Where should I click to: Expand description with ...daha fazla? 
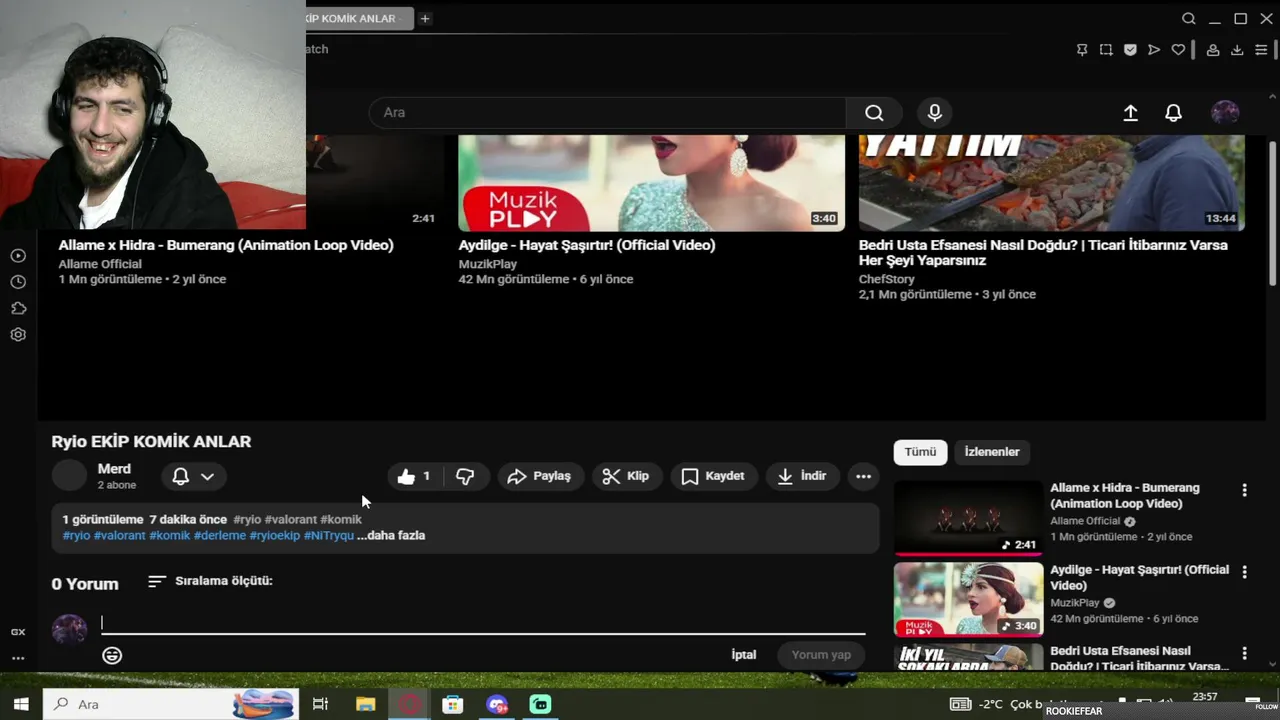coord(391,536)
